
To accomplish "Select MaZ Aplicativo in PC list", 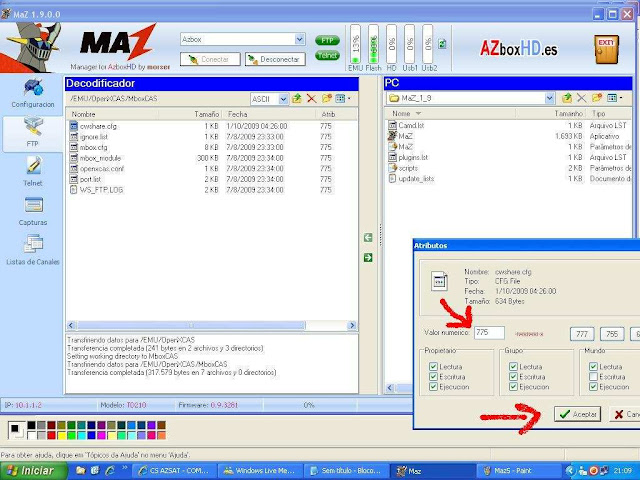I will click(x=400, y=136).
